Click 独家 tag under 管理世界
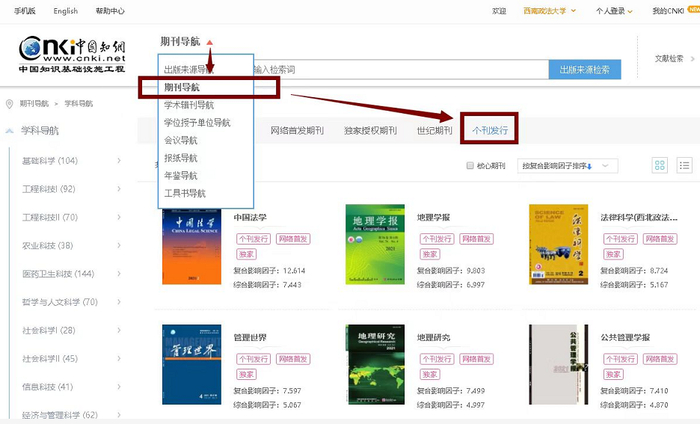 (246, 374)
